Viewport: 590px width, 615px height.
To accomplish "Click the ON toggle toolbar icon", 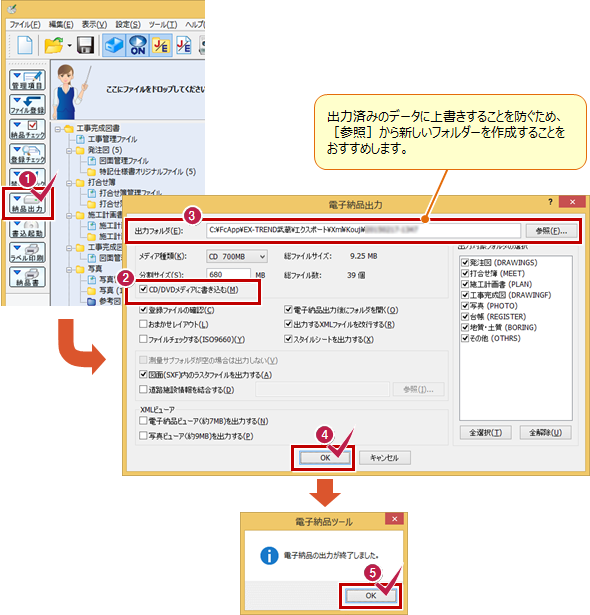I will pyautogui.click(x=138, y=45).
